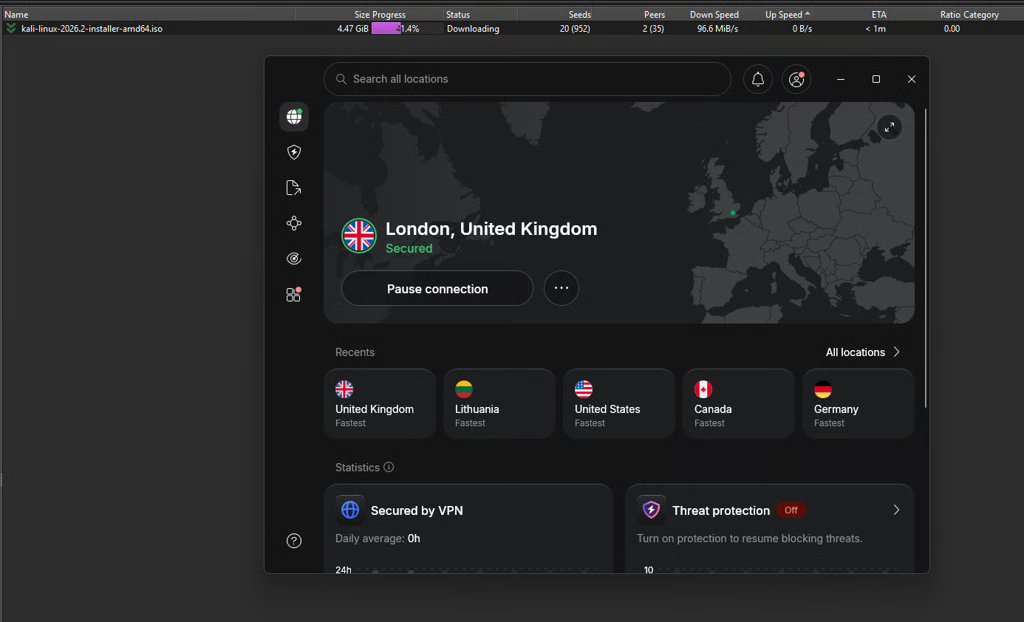Click the VPN window vertical scrollbar
1024x622 pixels.
[925, 258]
